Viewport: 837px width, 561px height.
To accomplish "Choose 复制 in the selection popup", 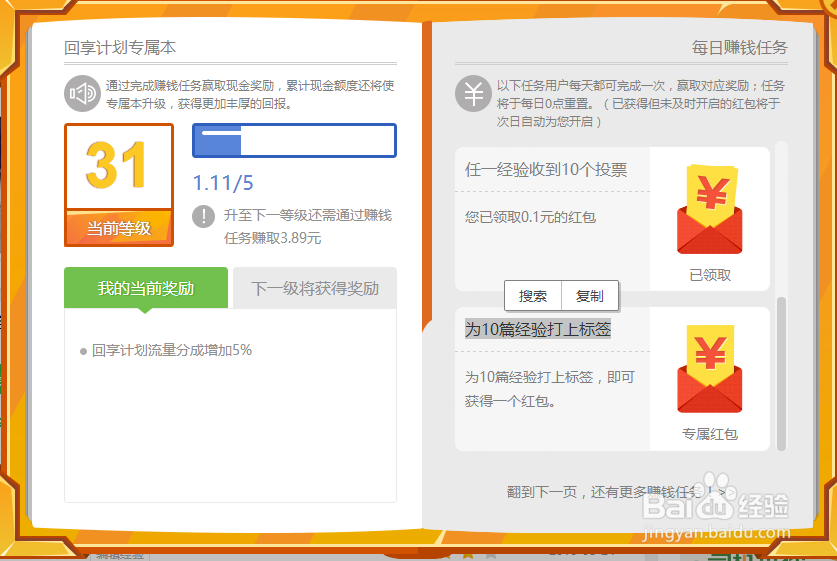I will (x=590, y=296).
